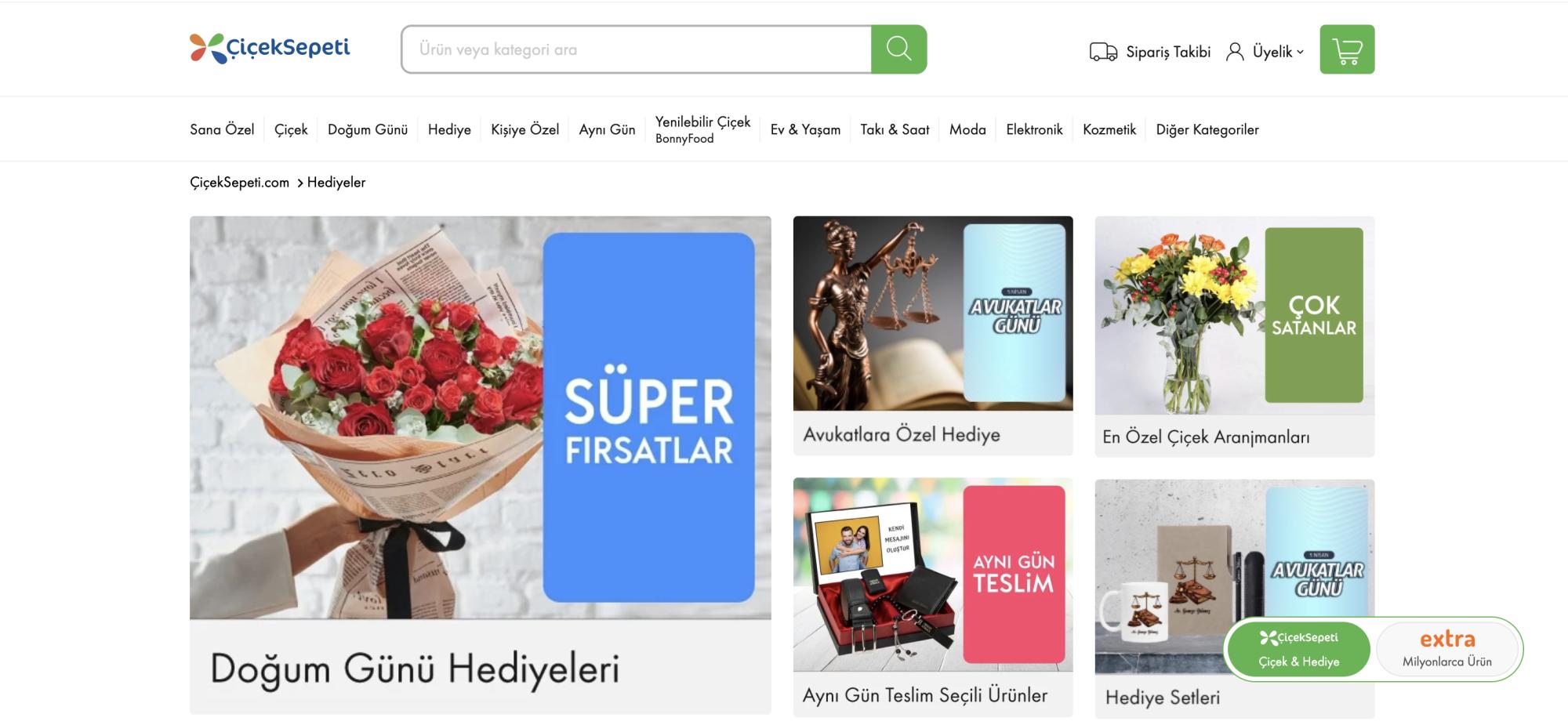The width and height of the screenshot is (1568, 725).
Task: Open the Süper Fırsatlar birthday gifts banner
Action: pos(481,465)
